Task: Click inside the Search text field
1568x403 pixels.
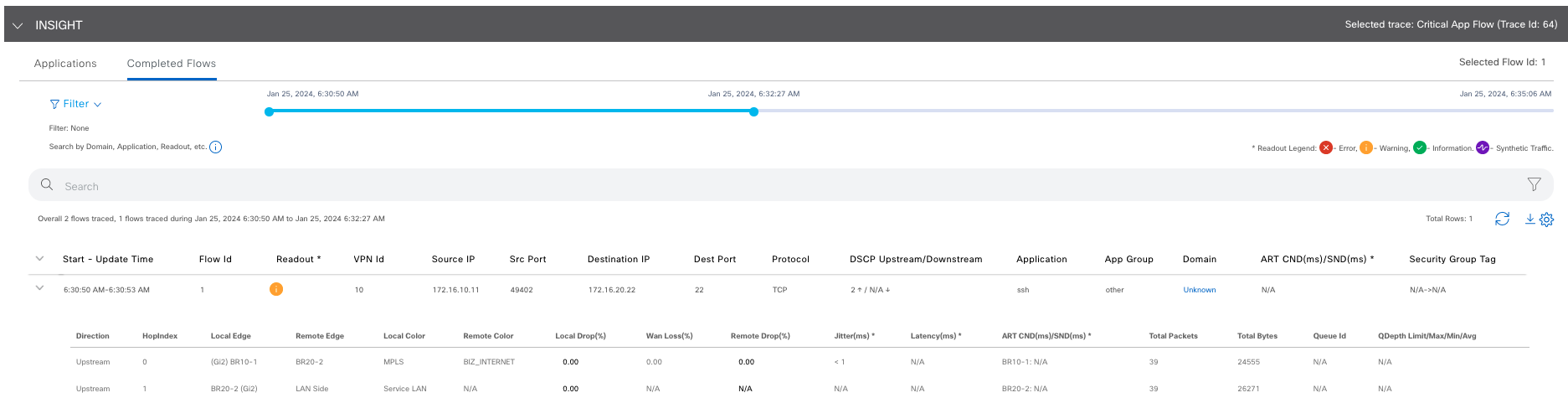Action: tap(753, 186)
